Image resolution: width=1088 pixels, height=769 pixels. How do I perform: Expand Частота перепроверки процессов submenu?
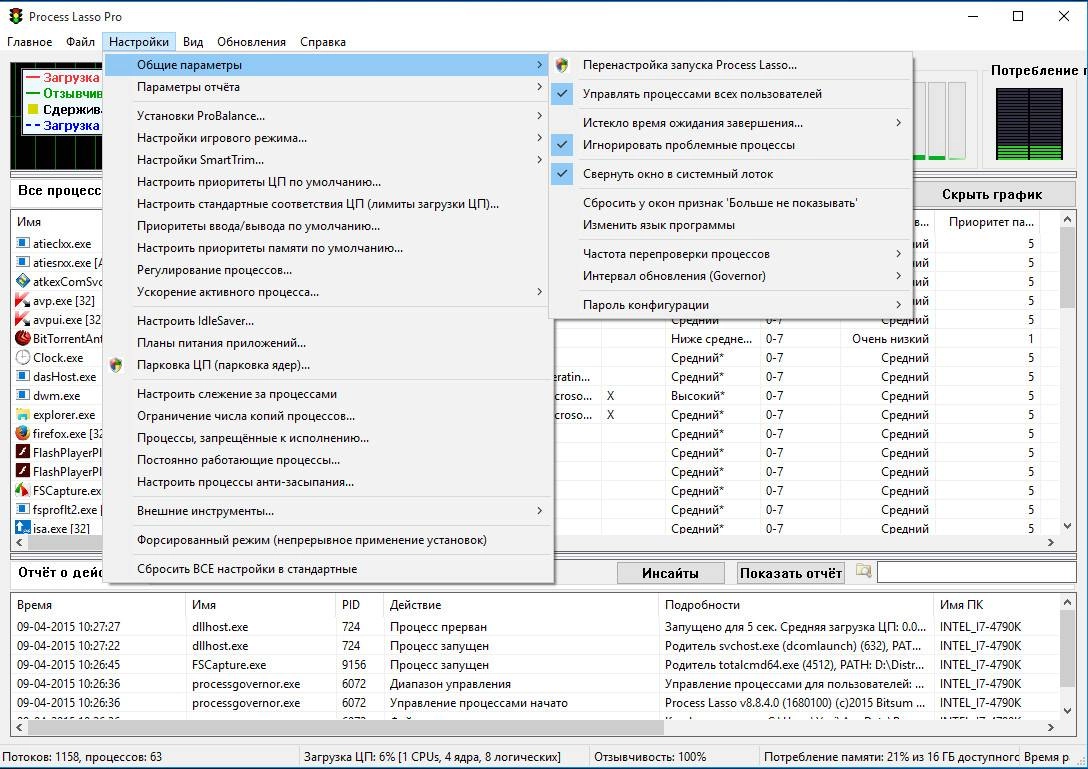click(731, 254)
